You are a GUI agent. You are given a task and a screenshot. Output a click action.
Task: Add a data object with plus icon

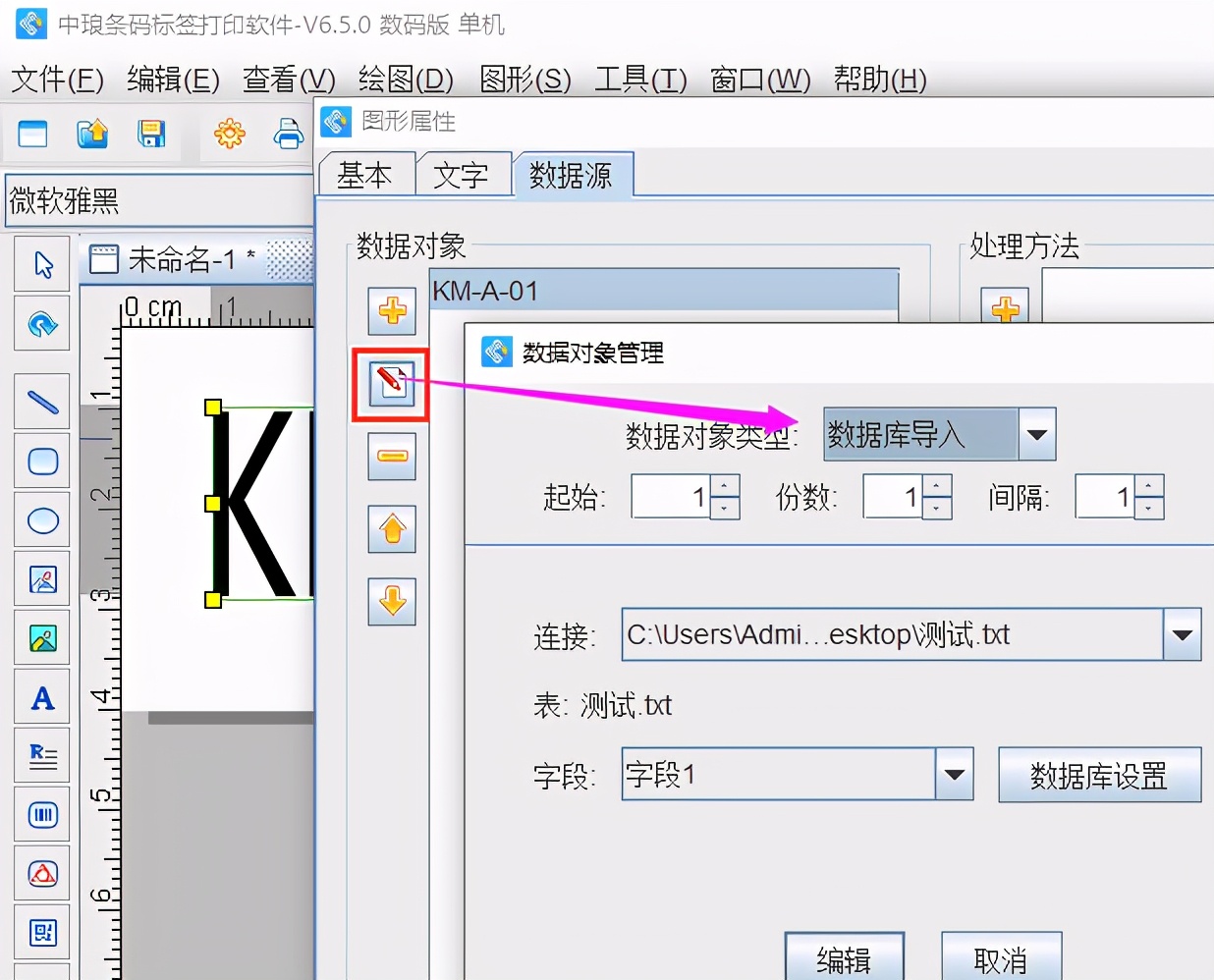392,311
